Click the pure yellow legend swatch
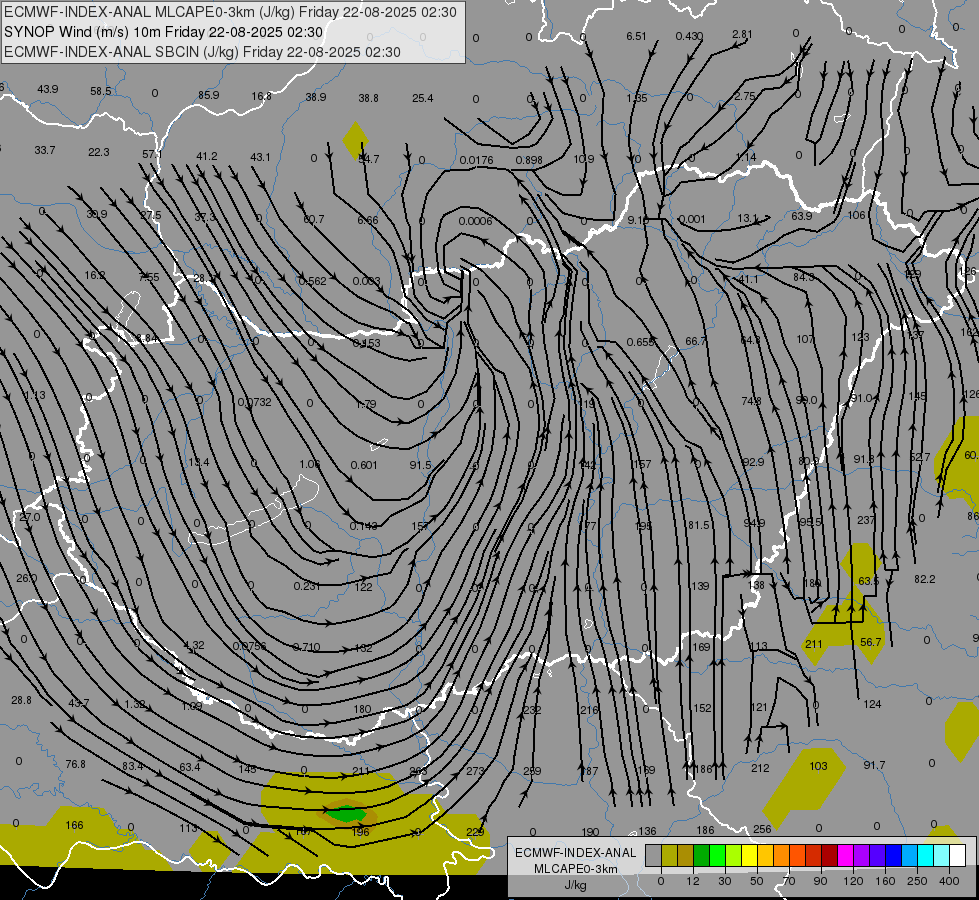Image resolution: width=979 pixels, height=900 pixels. click(x=749, y=856)
